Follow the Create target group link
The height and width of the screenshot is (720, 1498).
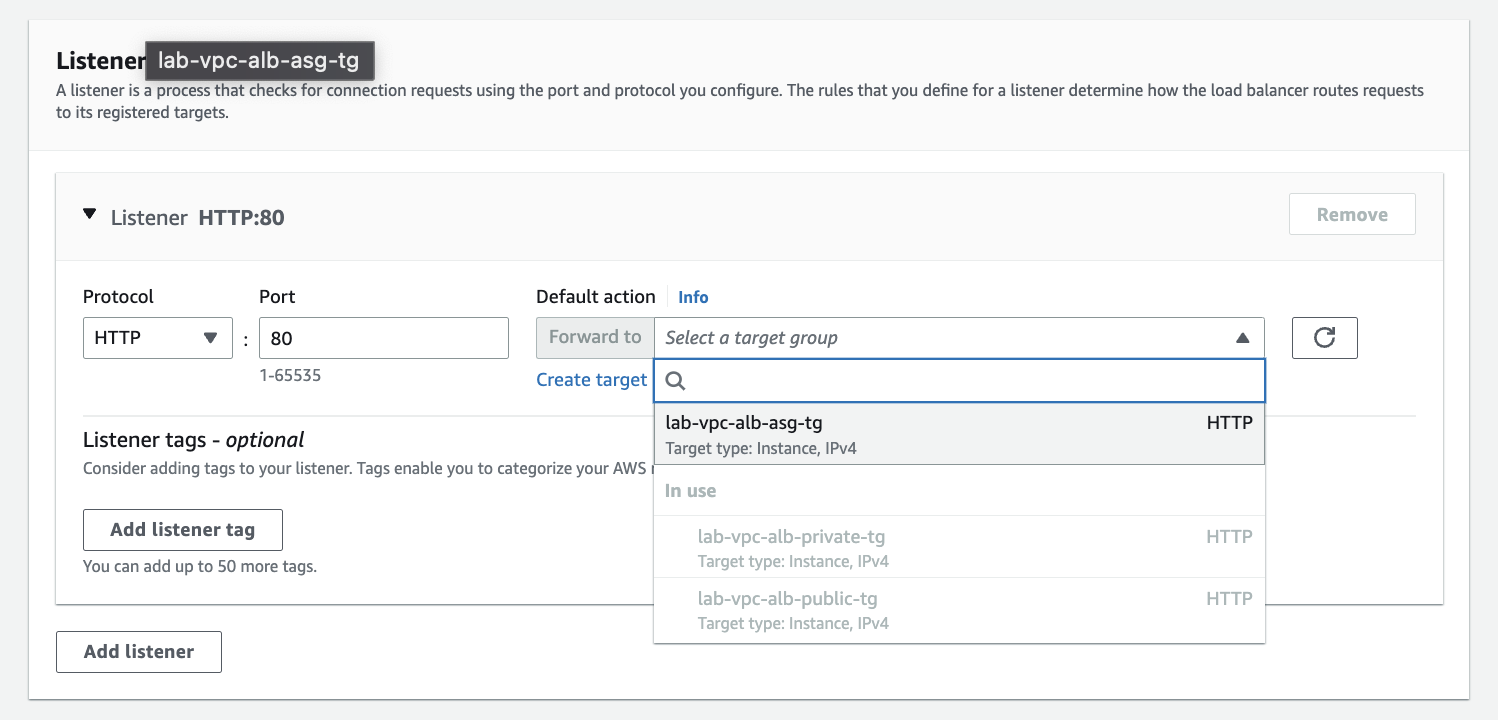[x=592, y=380]
